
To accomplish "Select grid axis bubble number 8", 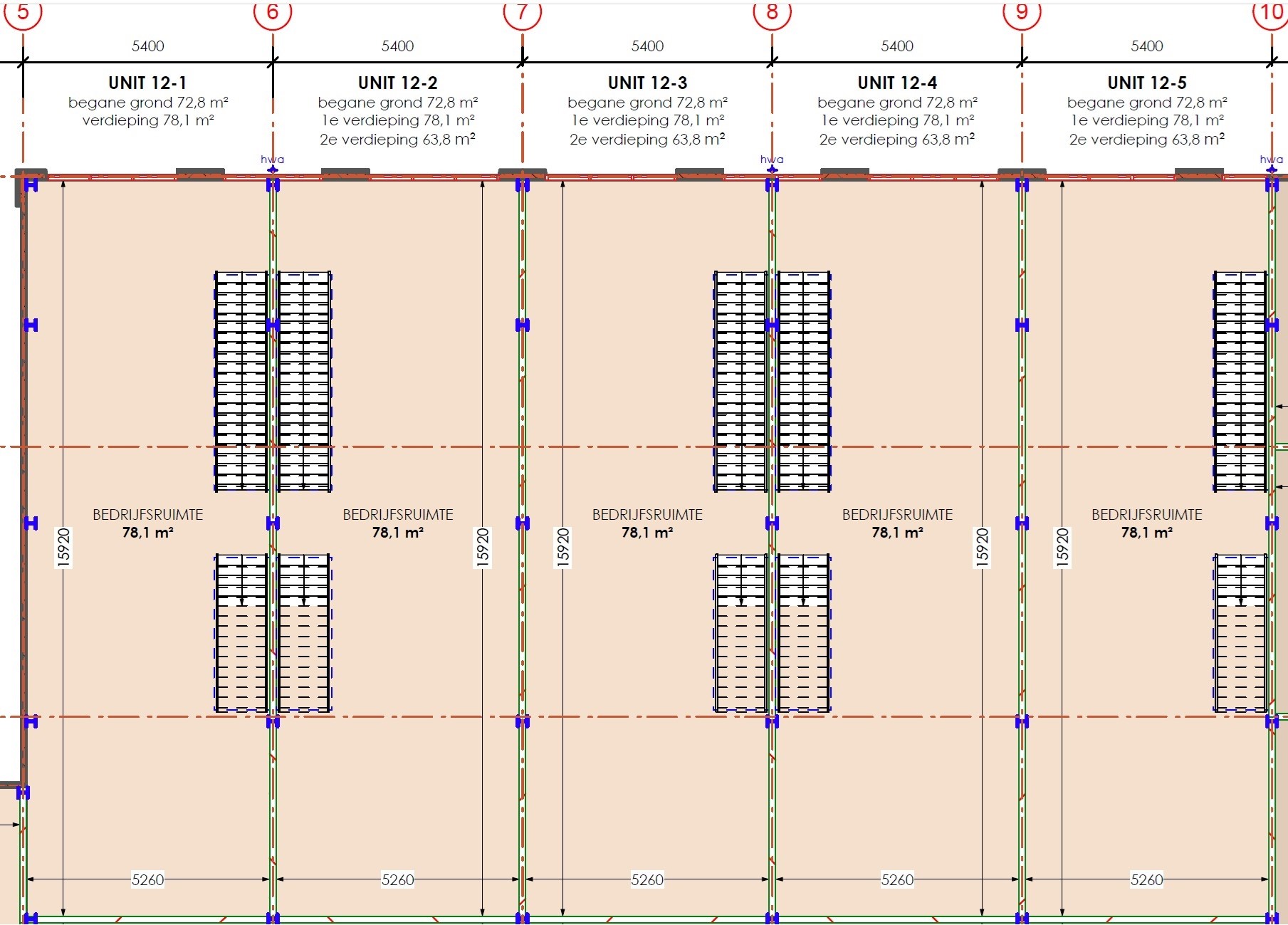I will click(x=773, y=12).
